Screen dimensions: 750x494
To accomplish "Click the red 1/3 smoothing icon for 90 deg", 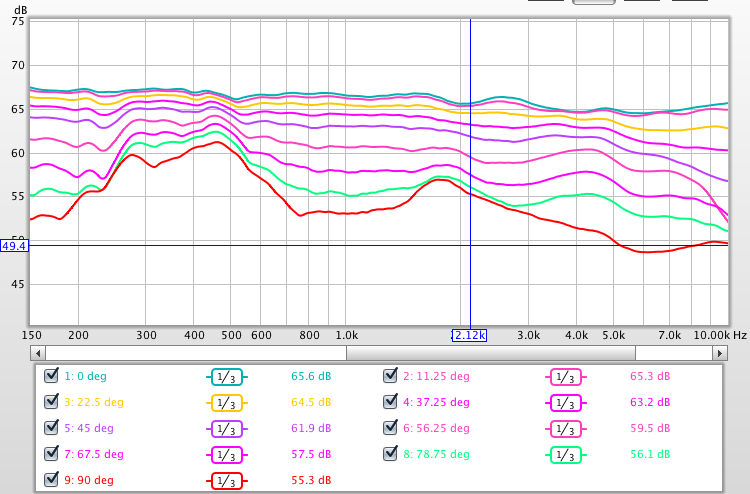I will click(226, 481).
